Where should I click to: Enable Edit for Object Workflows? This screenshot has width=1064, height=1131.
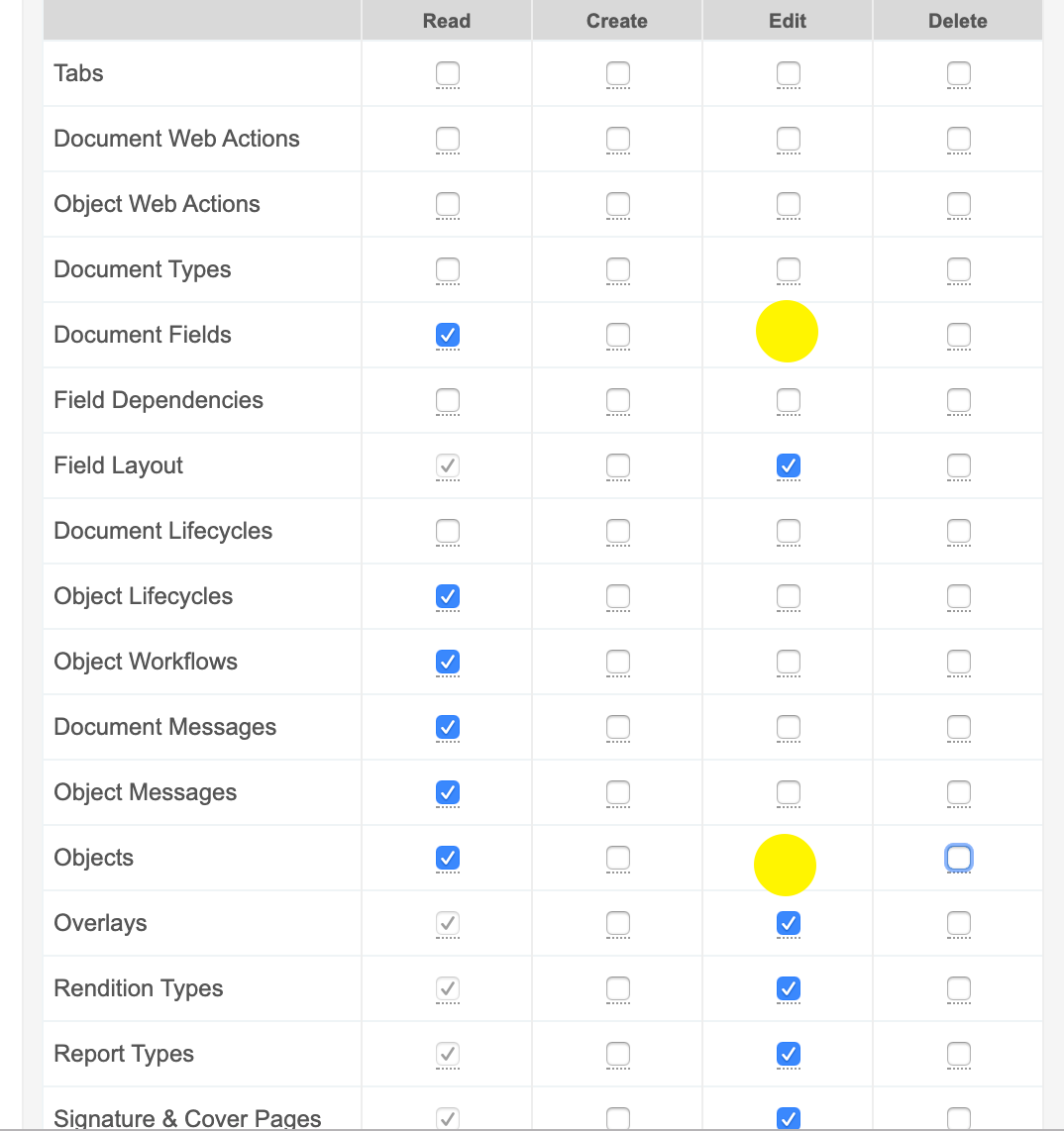pyautogui.click(x=789, y=662)
